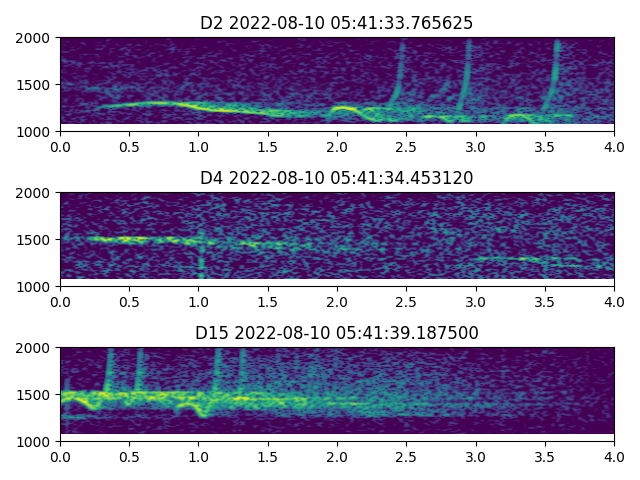Click the vertical streak at 1.0s in D4
The height and width of the screenshot is (480, 640).
pyautogui.click(x=201, y=255)
